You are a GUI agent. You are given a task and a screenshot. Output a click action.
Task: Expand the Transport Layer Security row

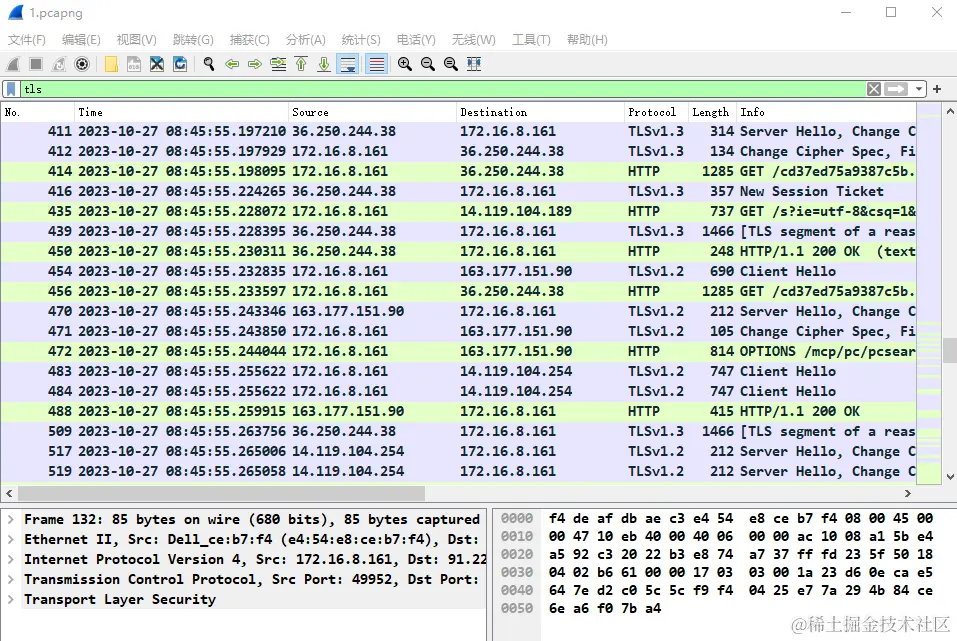[11, 599]
